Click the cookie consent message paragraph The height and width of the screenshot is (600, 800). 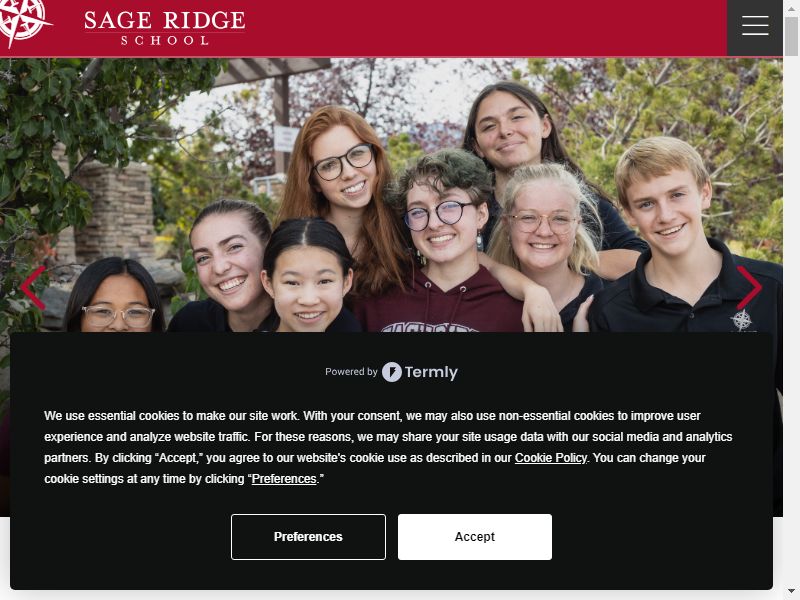tap(388, 447)
